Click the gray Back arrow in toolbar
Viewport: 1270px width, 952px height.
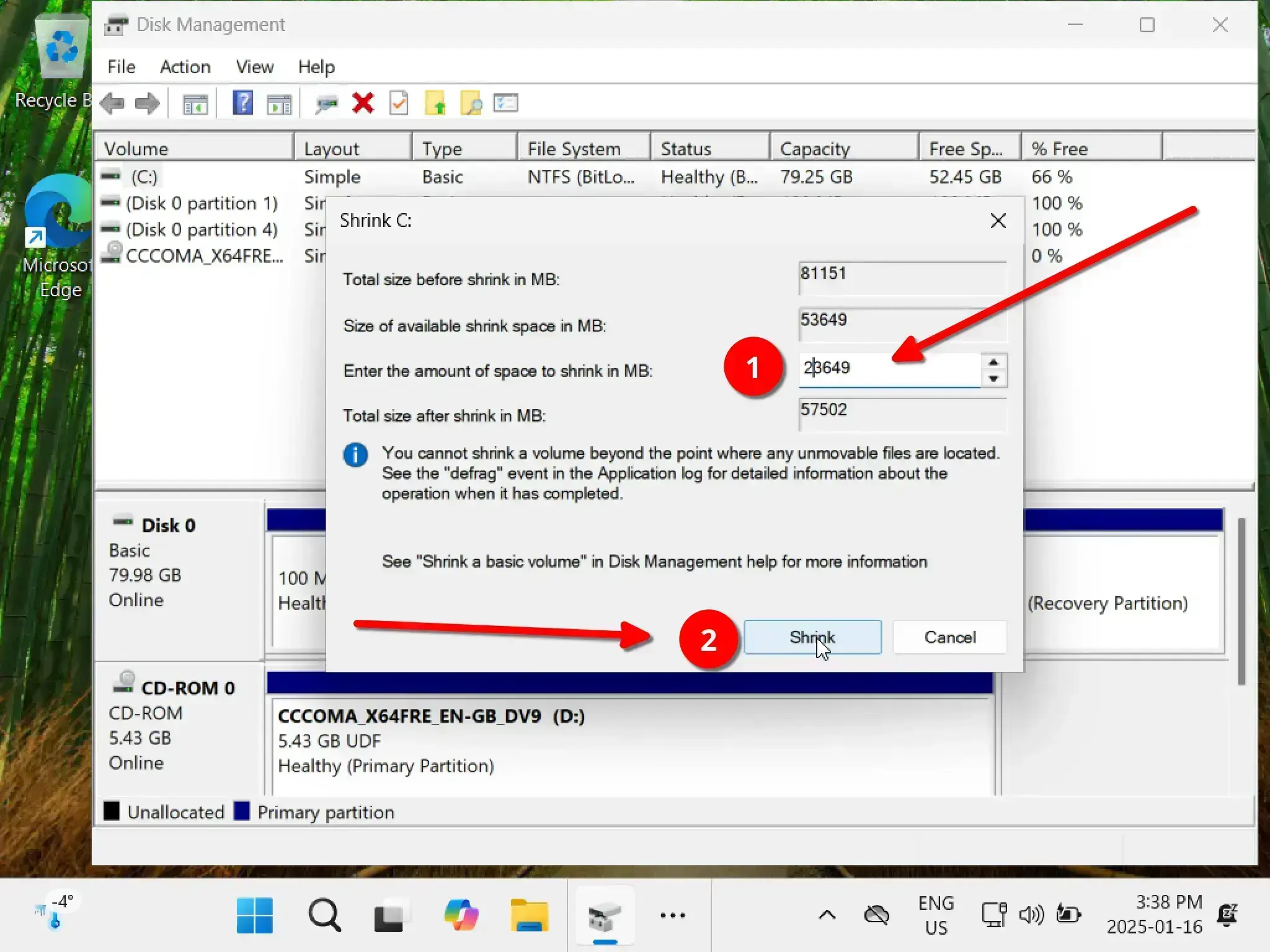click(113, 104)
